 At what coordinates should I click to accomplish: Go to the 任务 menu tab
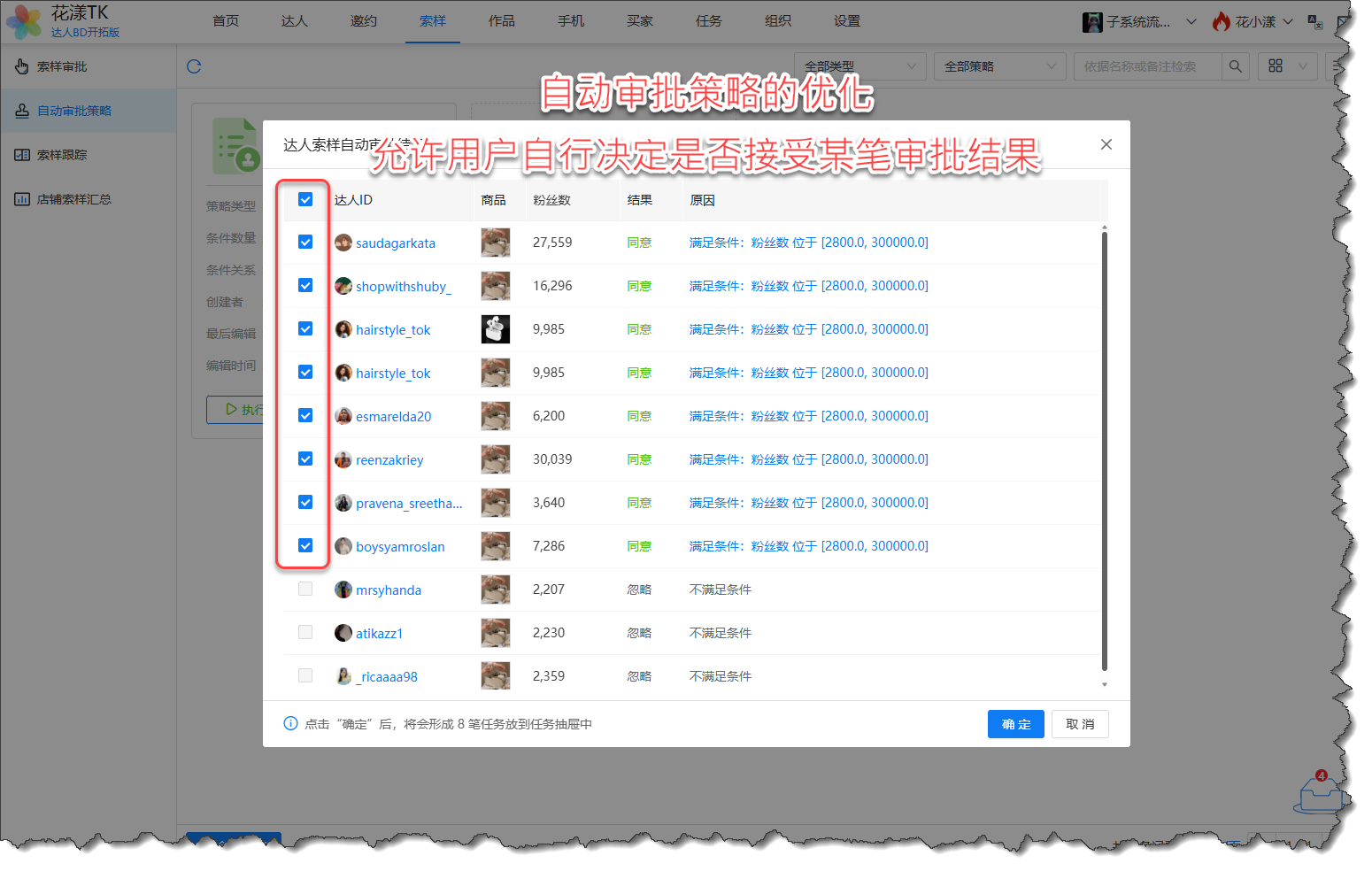tap(708, 21)
